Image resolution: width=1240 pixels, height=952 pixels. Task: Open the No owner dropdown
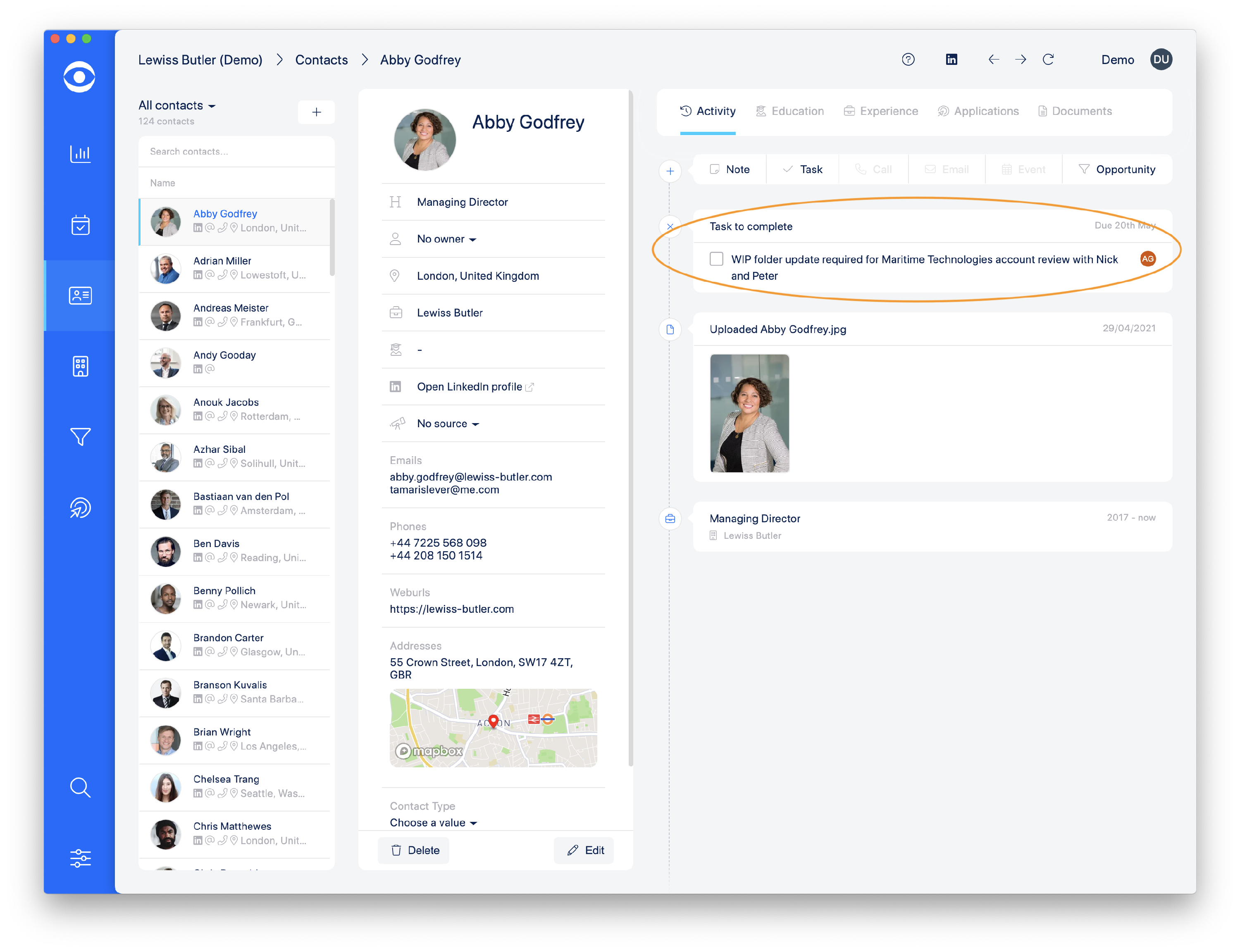tap(446, 239)
